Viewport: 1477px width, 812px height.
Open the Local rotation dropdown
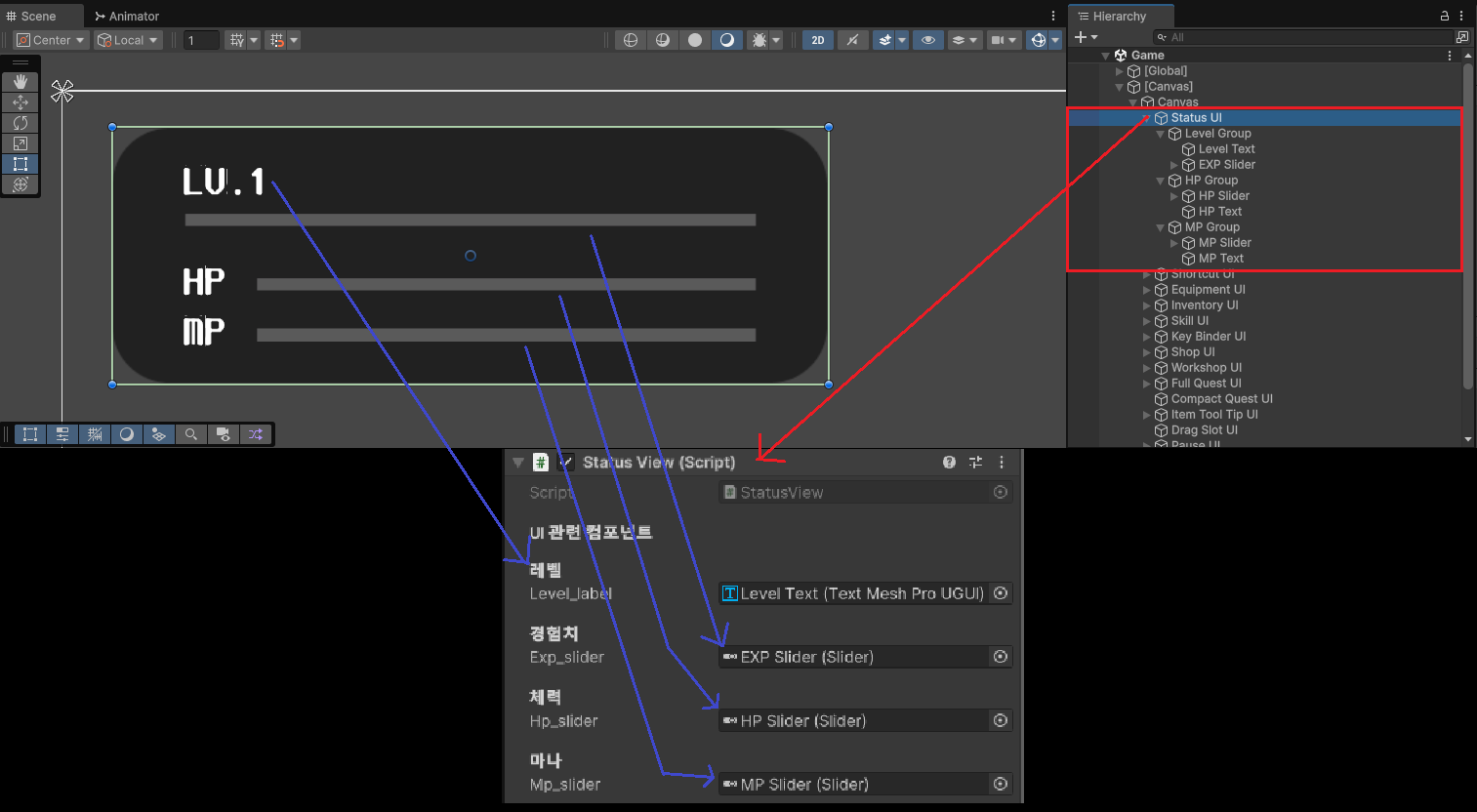point(128,40)
